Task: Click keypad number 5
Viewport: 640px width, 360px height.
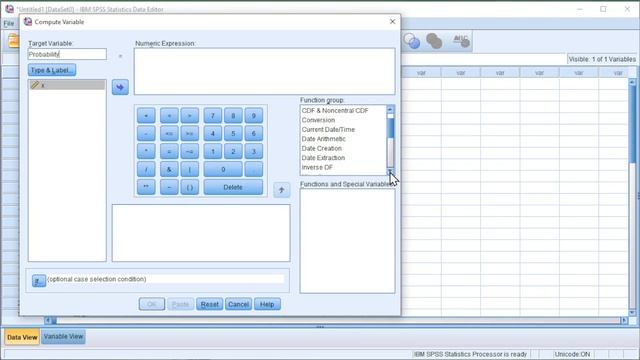Action: click(x=233, y=133)
